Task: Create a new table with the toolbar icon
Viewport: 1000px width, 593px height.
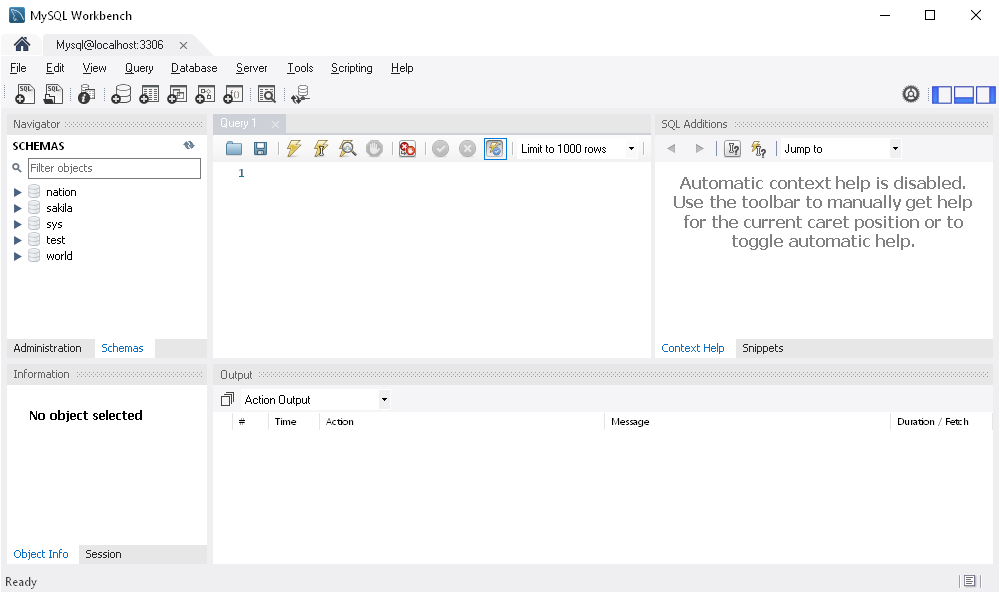Action: 149,94
